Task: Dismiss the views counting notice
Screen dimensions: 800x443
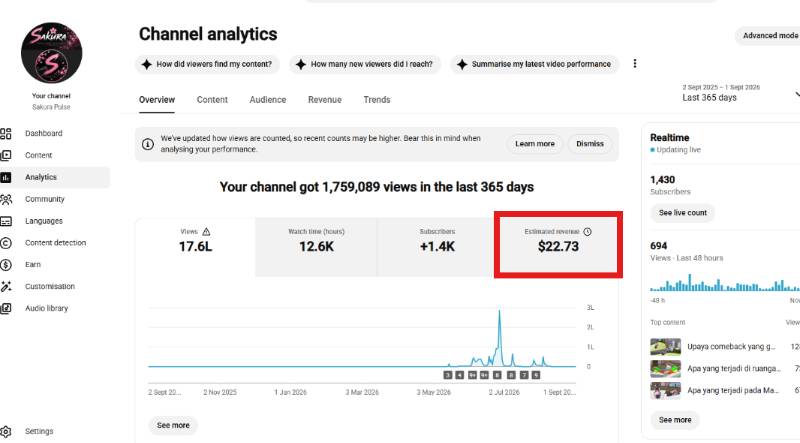Action: 590,144
